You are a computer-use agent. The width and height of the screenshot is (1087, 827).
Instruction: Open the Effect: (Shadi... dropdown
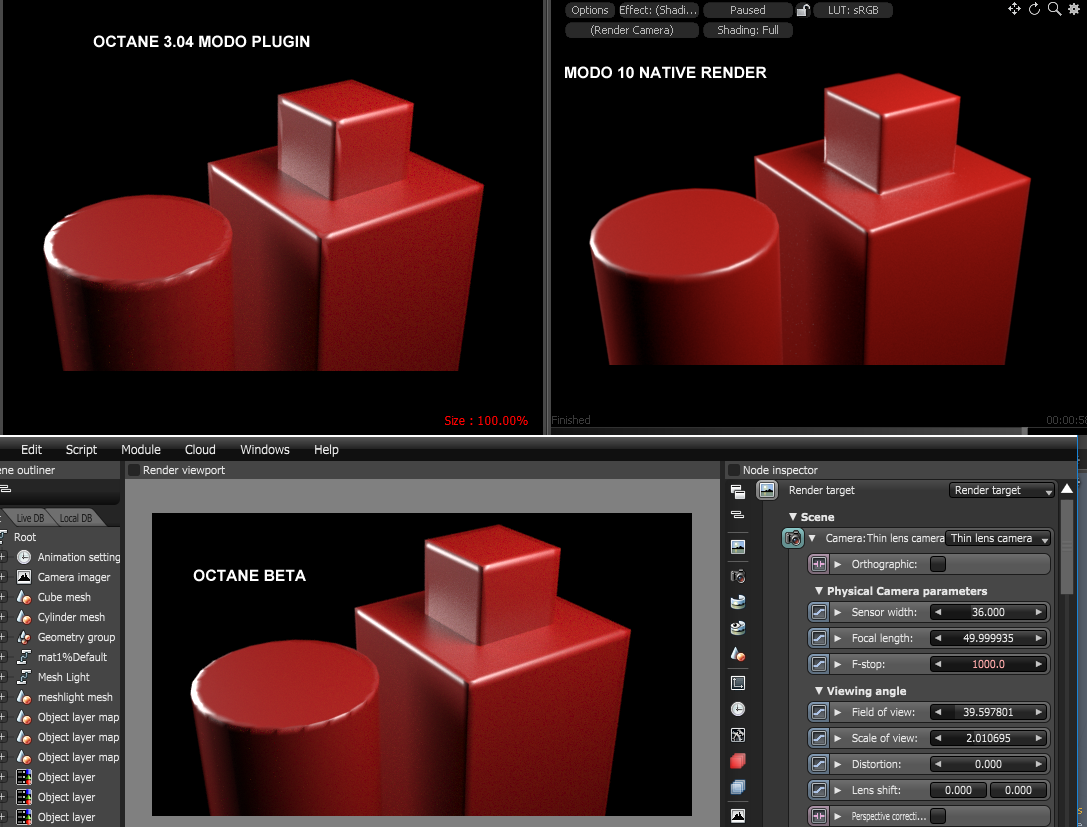[x=658, y=10]
